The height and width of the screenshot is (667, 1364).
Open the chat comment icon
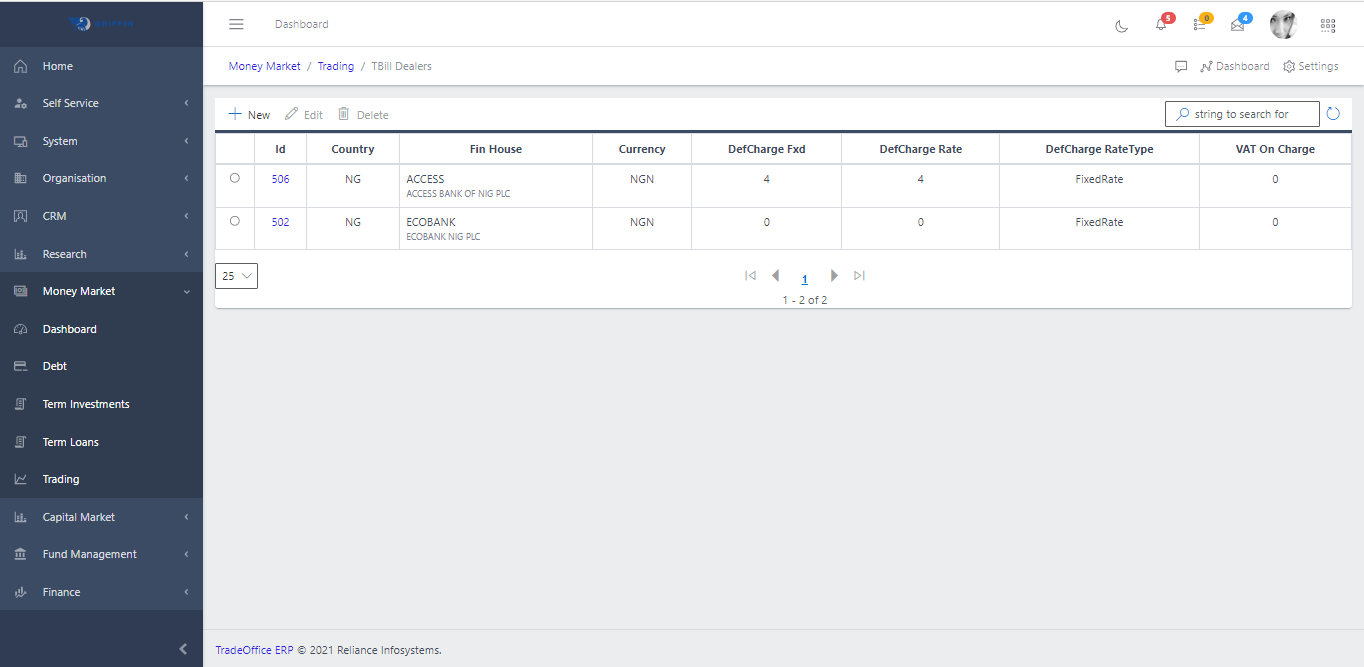[1181, 66]
